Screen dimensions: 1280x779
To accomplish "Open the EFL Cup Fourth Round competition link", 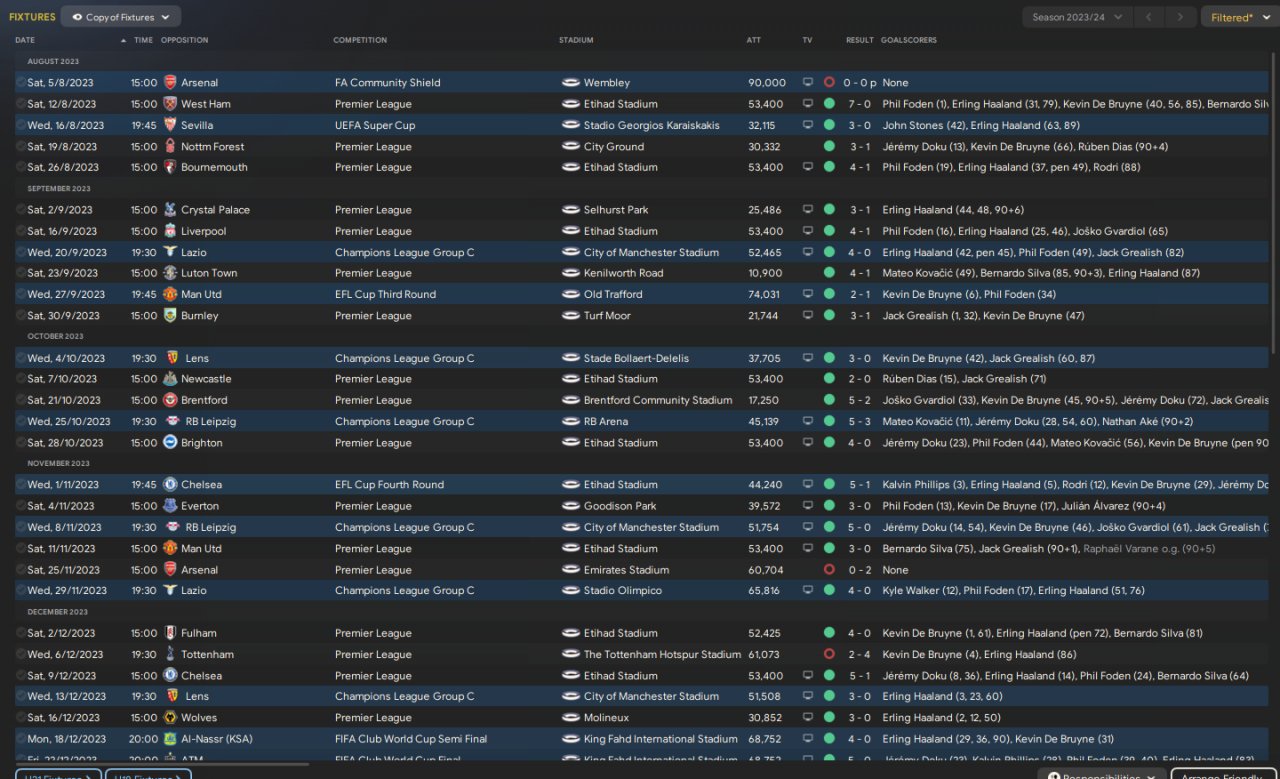I will (389, 485).
